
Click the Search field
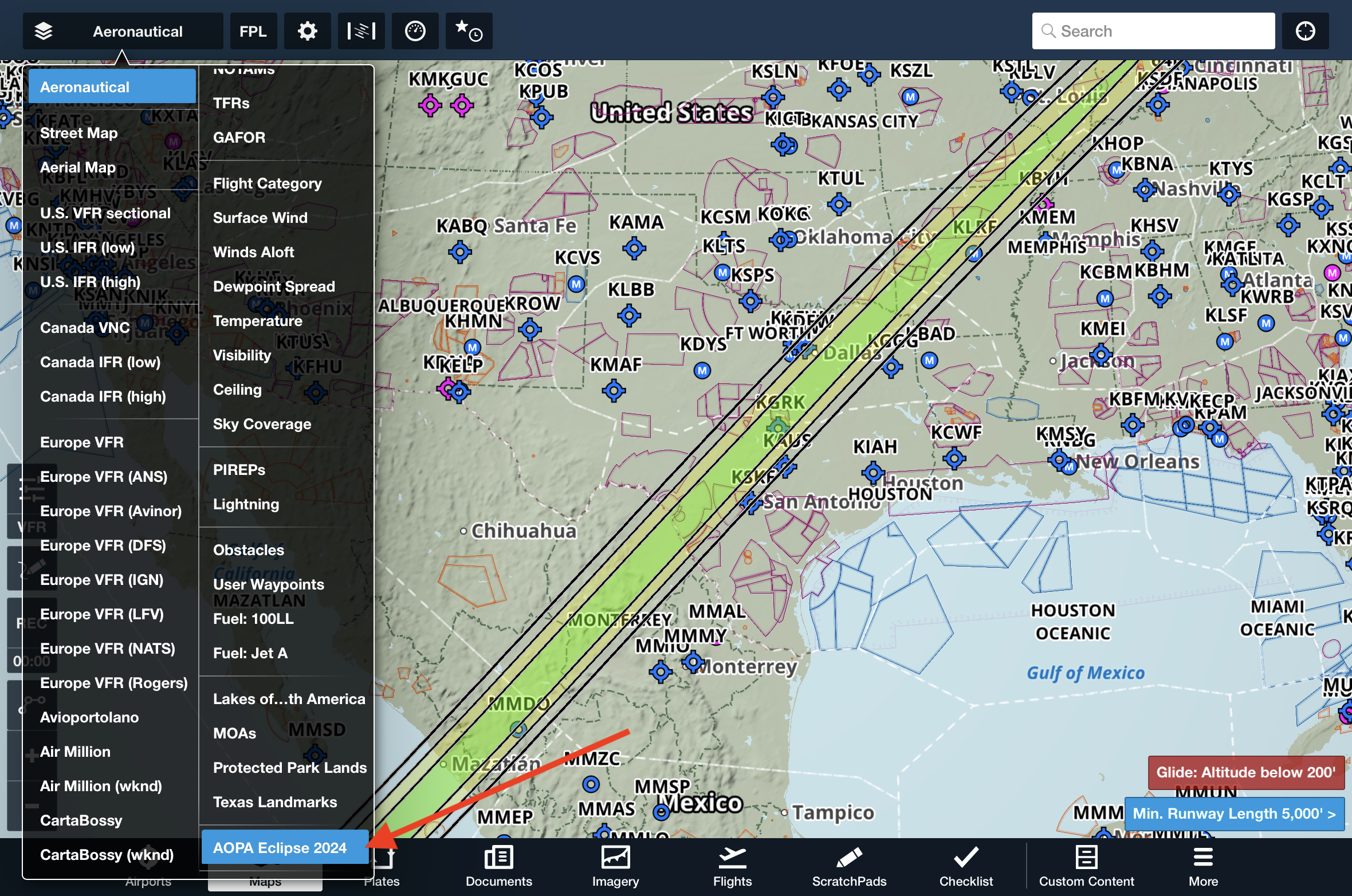(1153, 31)
